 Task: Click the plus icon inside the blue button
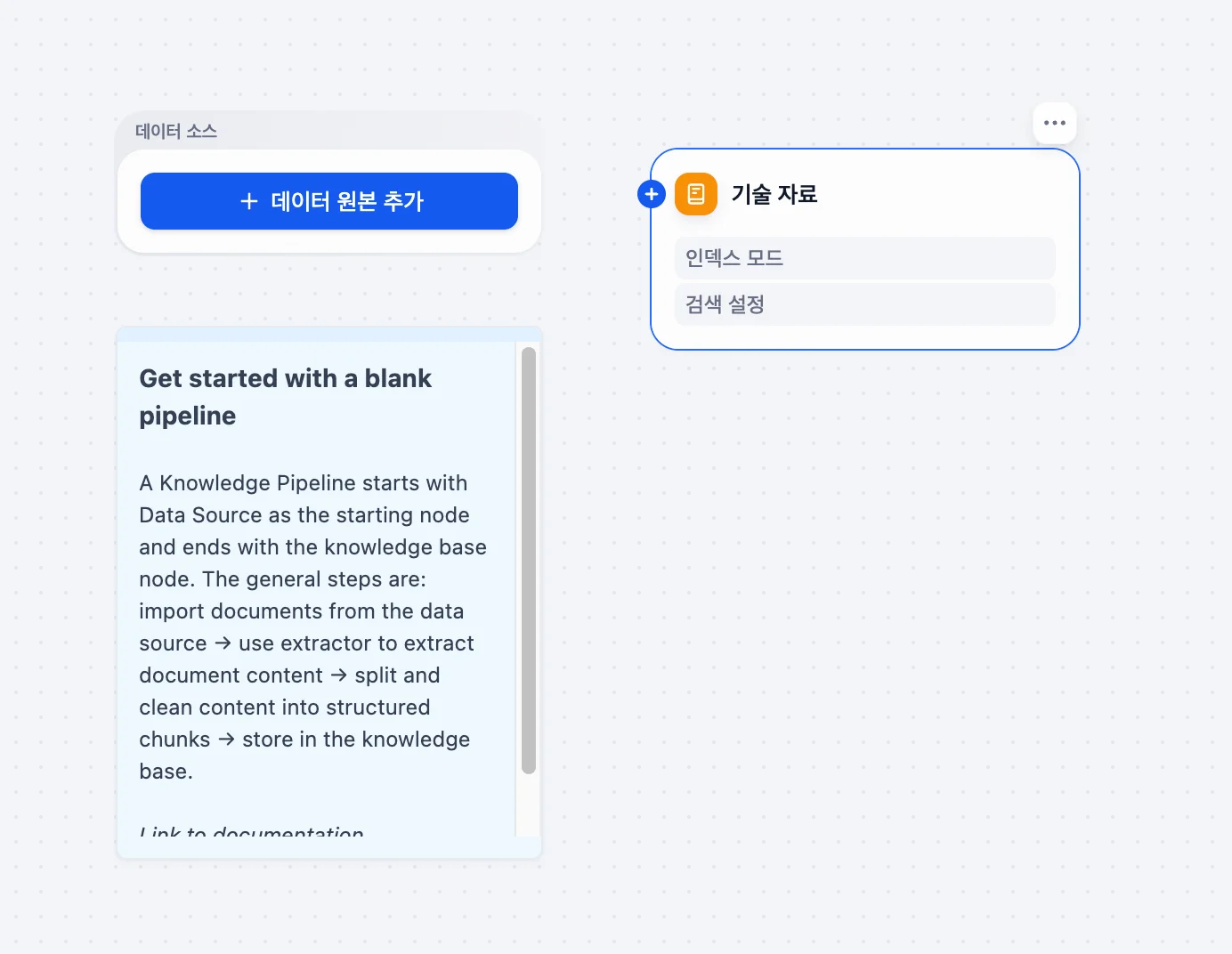249,201
